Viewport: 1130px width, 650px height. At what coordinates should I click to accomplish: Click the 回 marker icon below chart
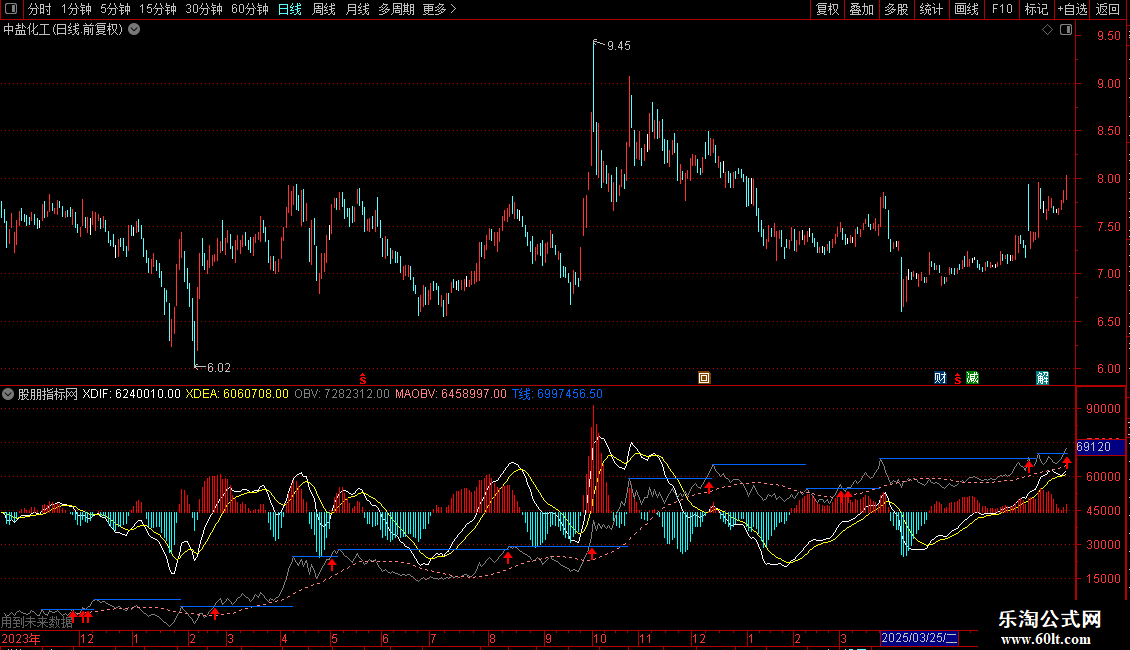(704, 378)
